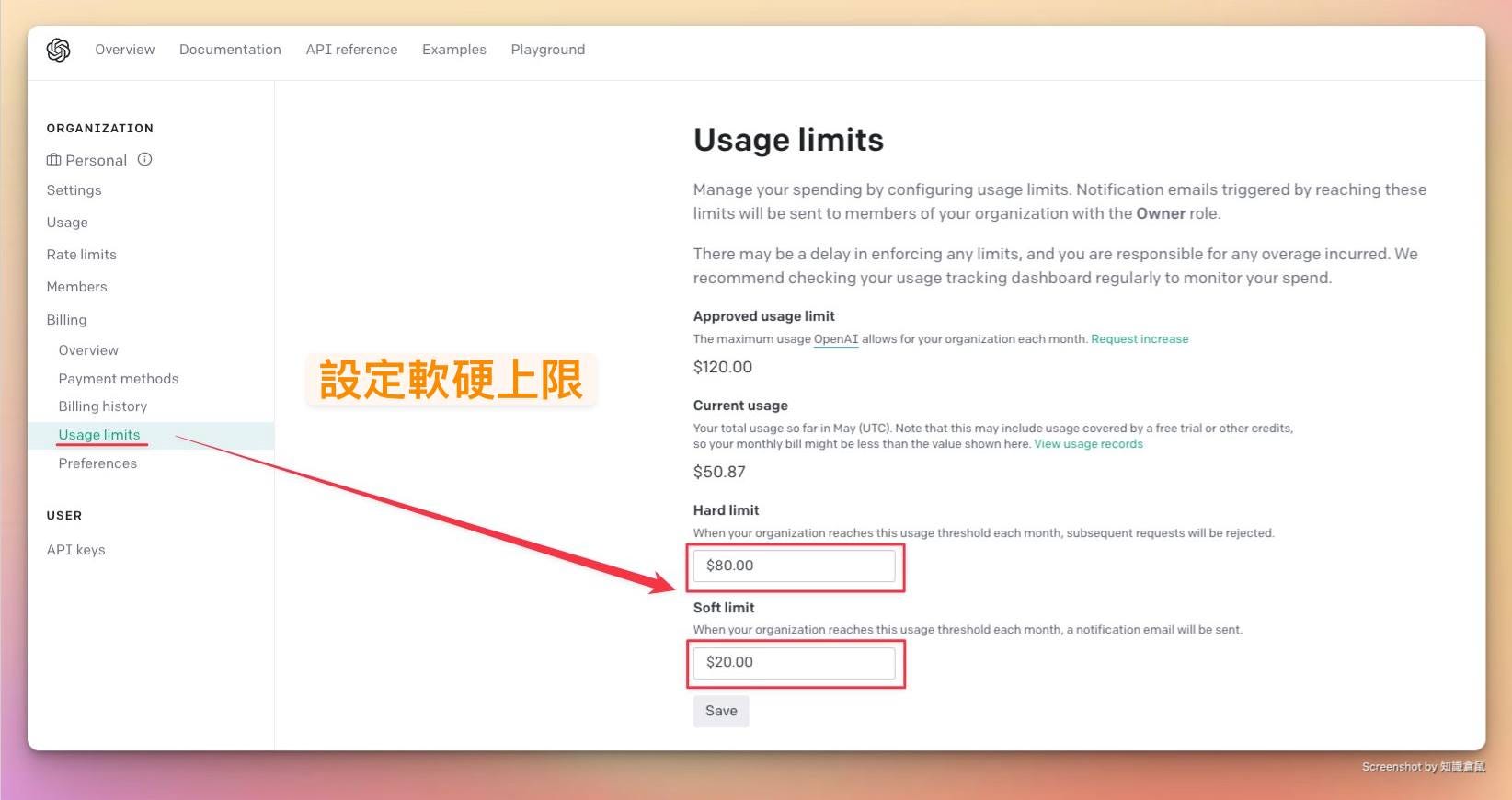
Task: Click the briefcase icon next to Personal
Action: click(54, 160)
